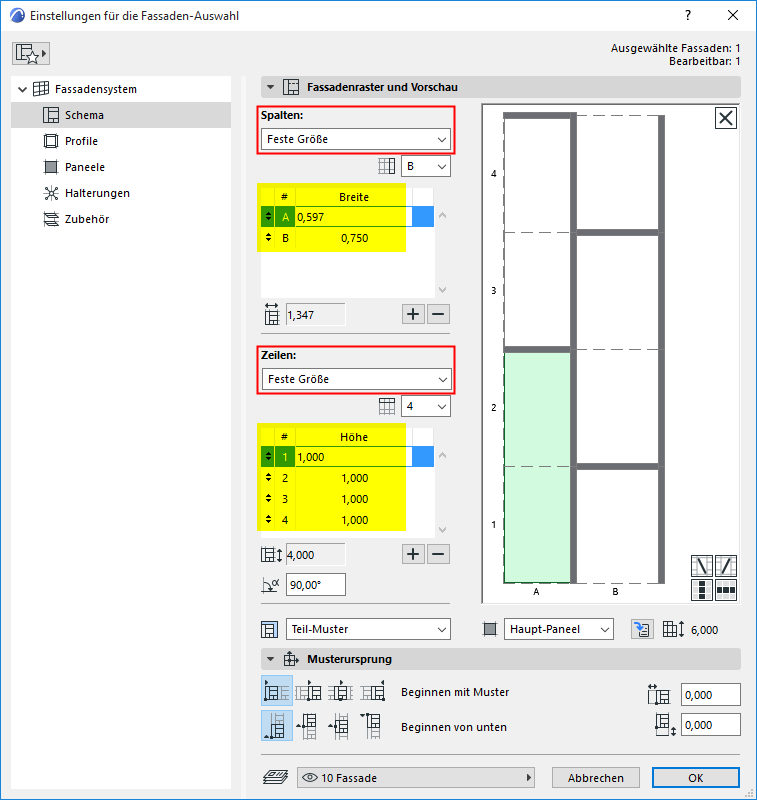This screenshot has width=757, height=800.
Task: Click the panel icon left of Haupt-Paneel
Action: 490,630
